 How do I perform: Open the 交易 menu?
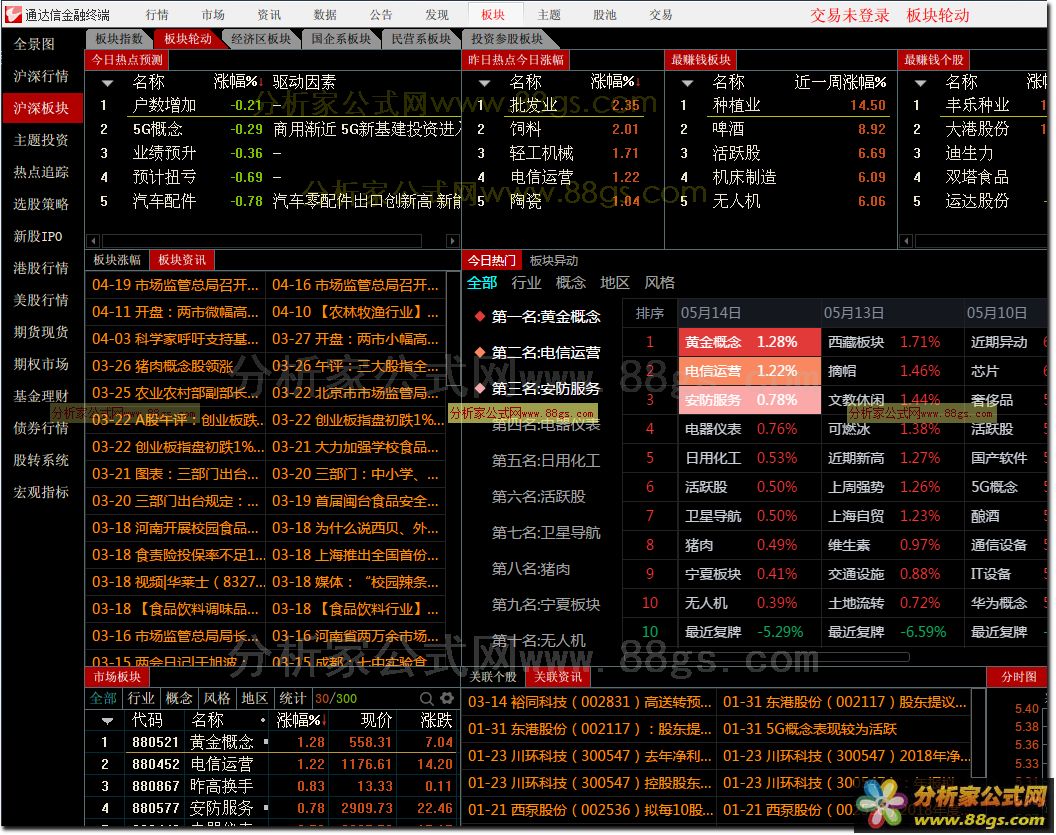click(660, 14)
